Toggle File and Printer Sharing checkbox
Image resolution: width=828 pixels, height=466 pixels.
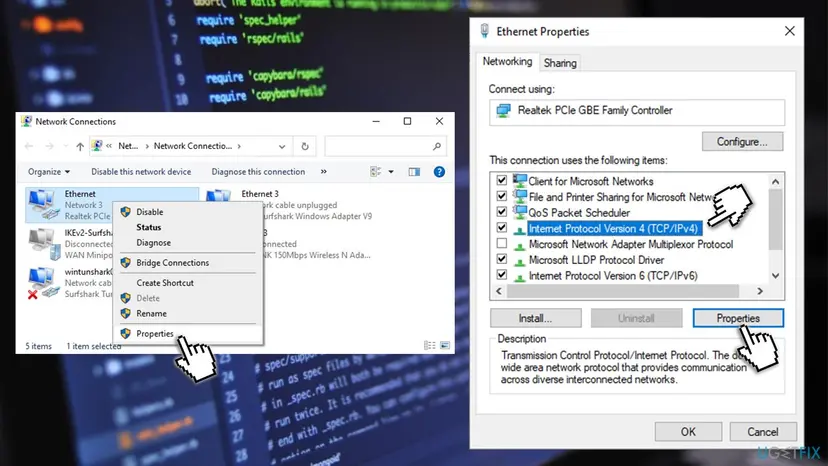point(502,196)
